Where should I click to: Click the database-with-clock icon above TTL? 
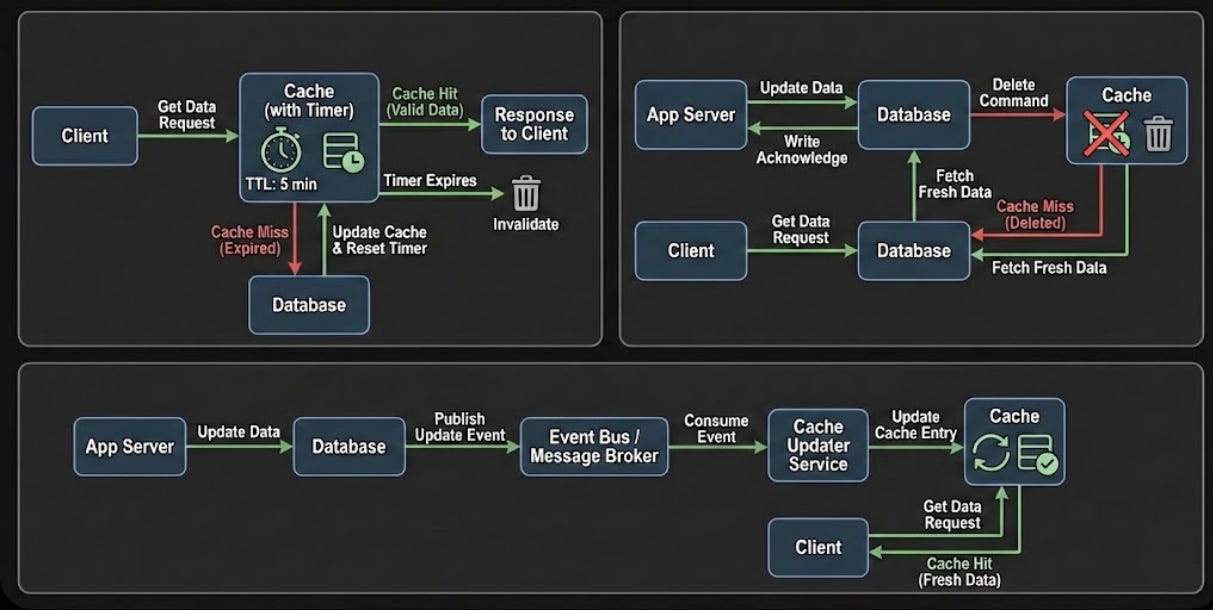click(x=343, y=151)
